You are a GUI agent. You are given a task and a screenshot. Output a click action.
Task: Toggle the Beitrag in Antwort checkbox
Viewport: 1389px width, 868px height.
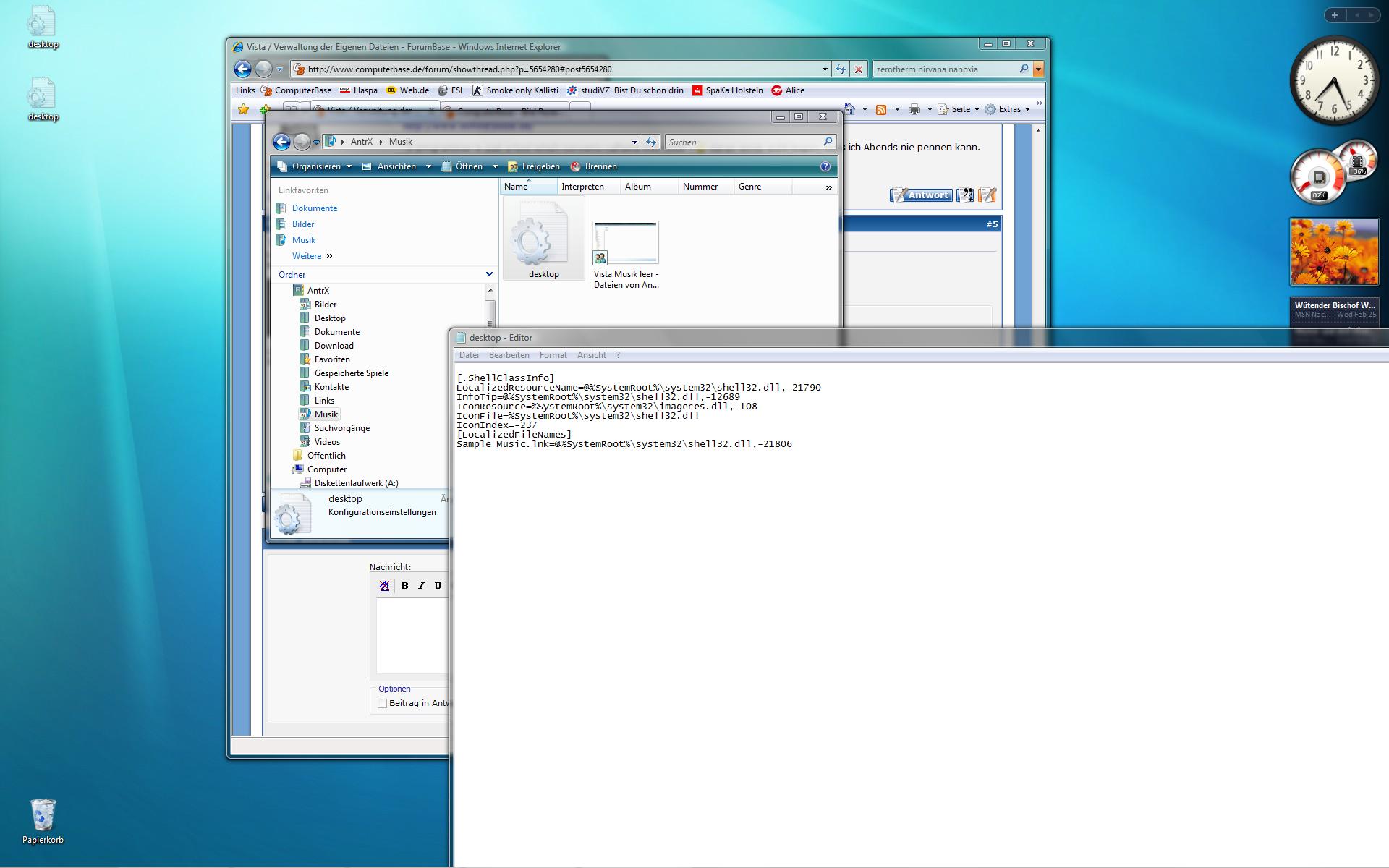coord(382,703)
